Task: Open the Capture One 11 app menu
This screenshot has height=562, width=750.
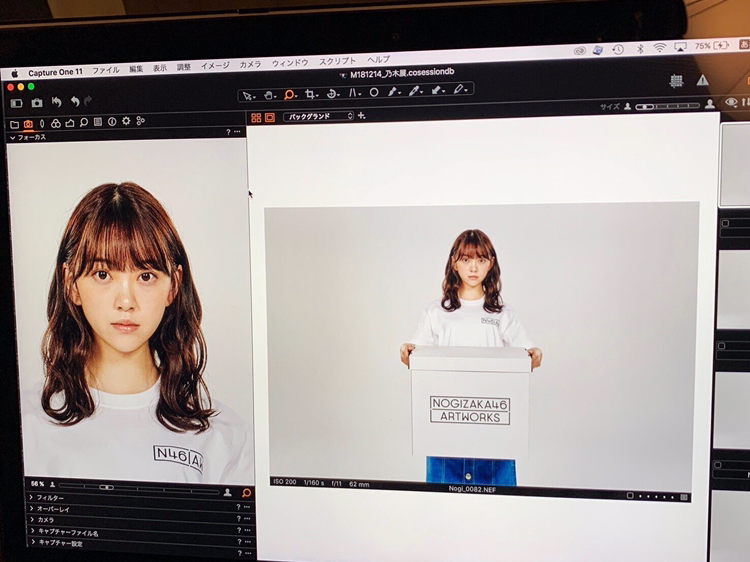Action: coord(55,72)
